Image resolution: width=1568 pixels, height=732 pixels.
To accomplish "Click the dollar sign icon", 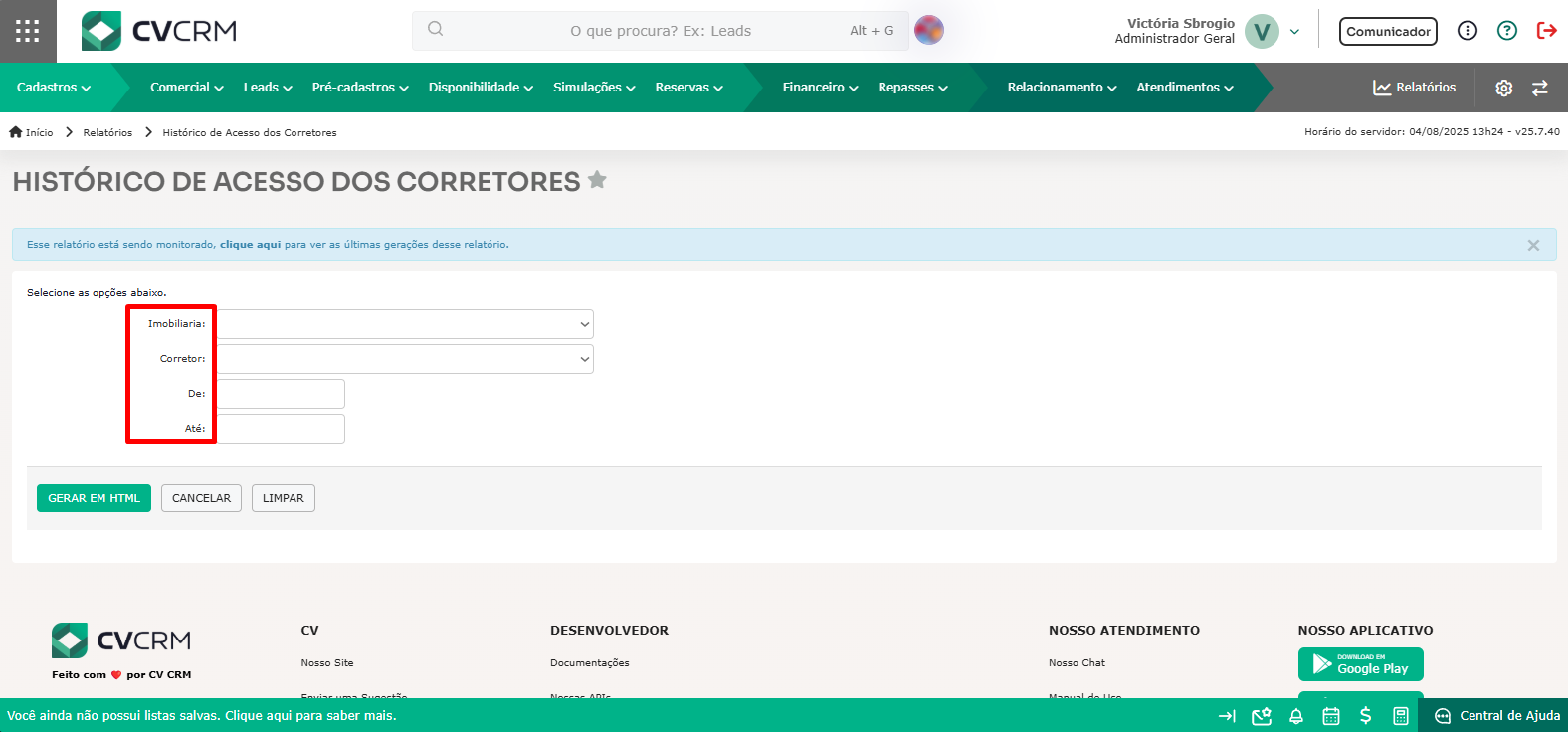I will [1366, 716].
